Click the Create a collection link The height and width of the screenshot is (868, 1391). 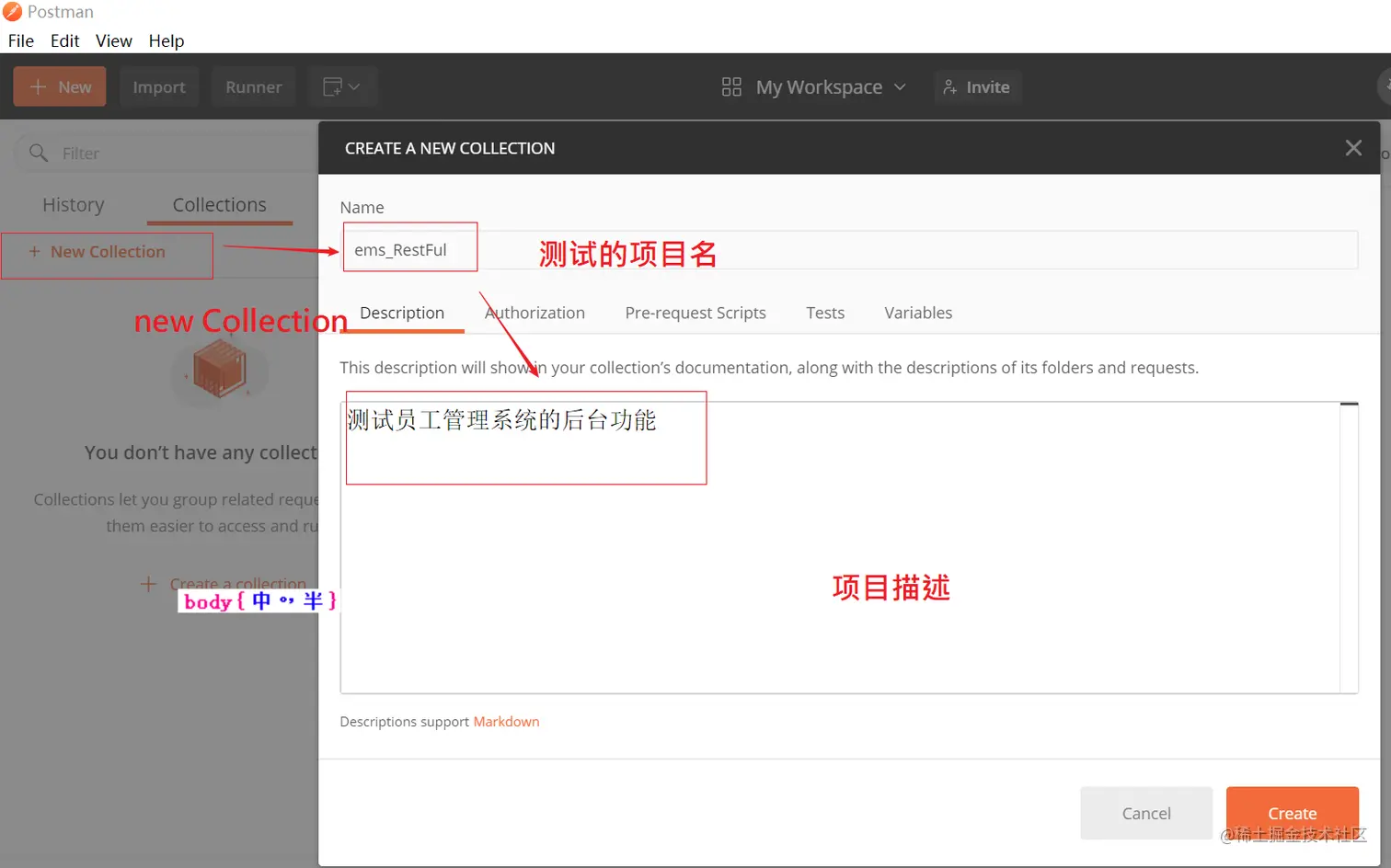tap(224, 584)
